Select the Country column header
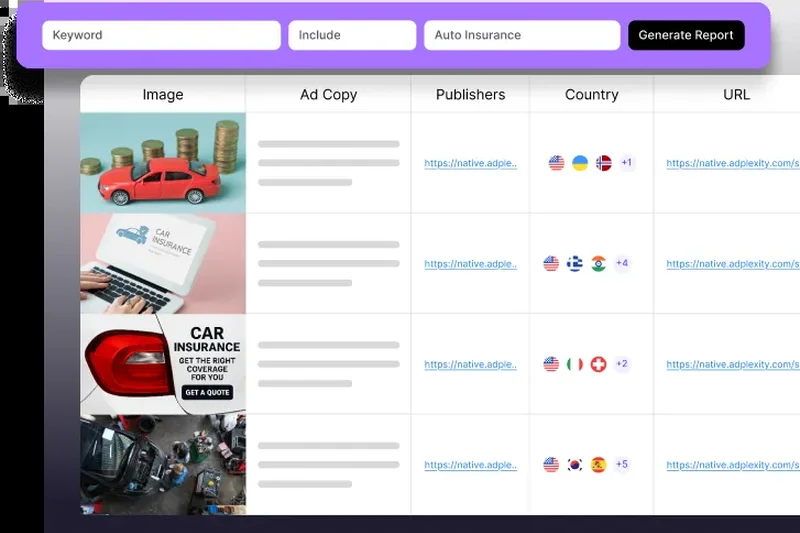 pos(591,95)
